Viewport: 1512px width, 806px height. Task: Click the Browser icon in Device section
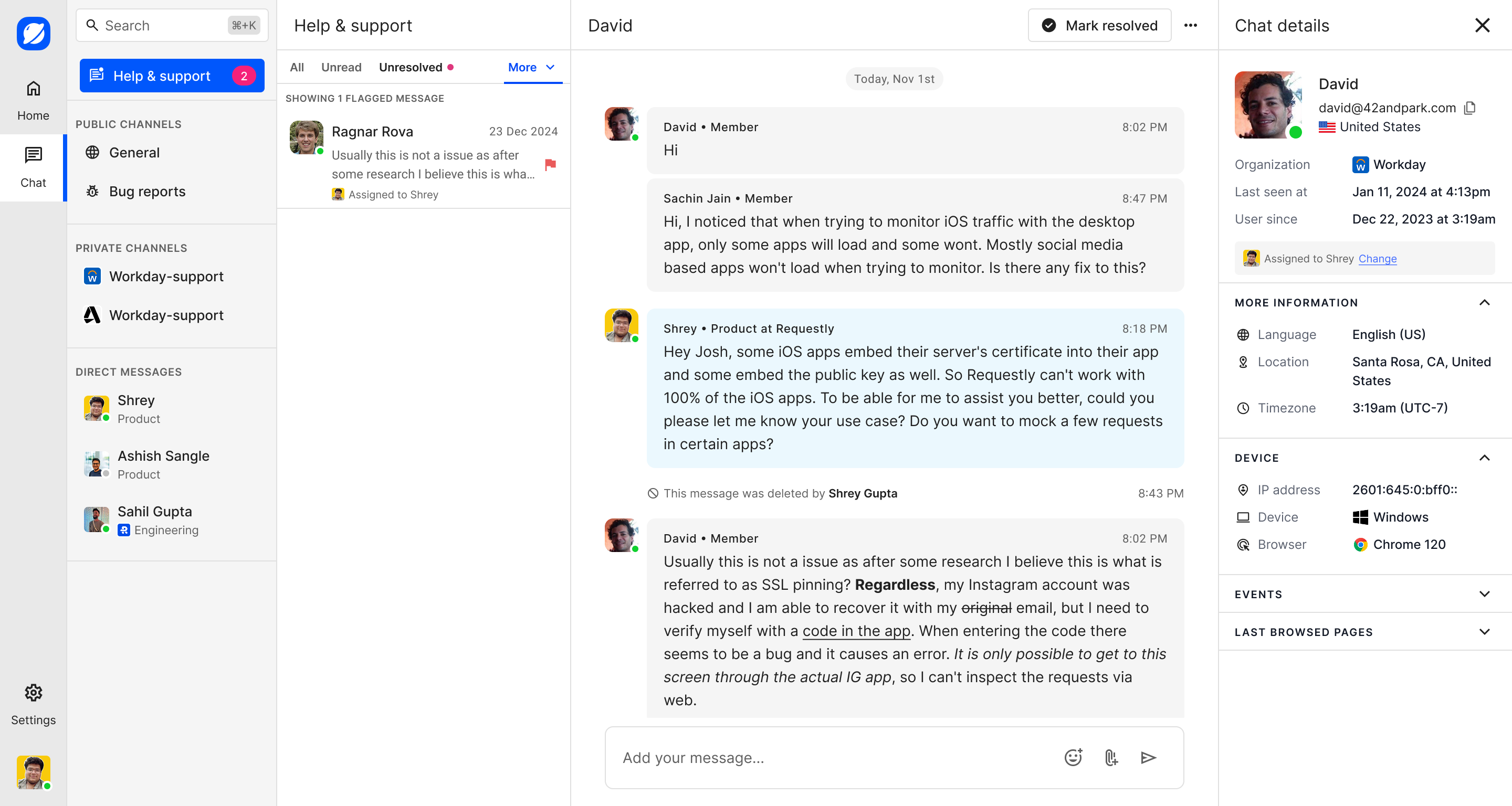[x=1243, y=545]
